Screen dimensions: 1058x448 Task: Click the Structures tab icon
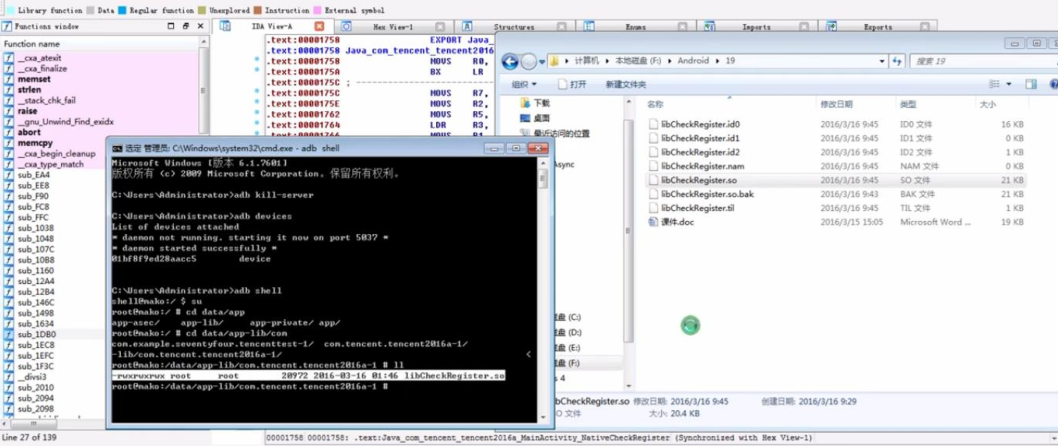pyautogui.click(x=468, y=26)
